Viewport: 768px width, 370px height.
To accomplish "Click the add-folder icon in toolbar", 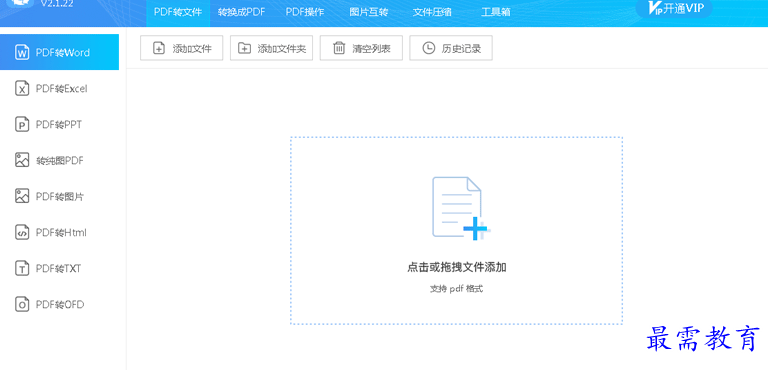I will tap(244, 48).
